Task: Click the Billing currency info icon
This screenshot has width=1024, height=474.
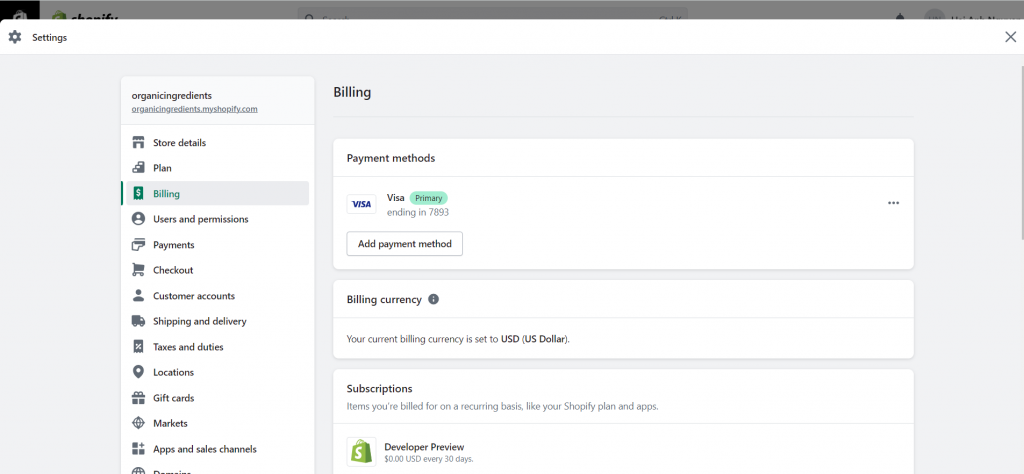Action: click(433, 299)
